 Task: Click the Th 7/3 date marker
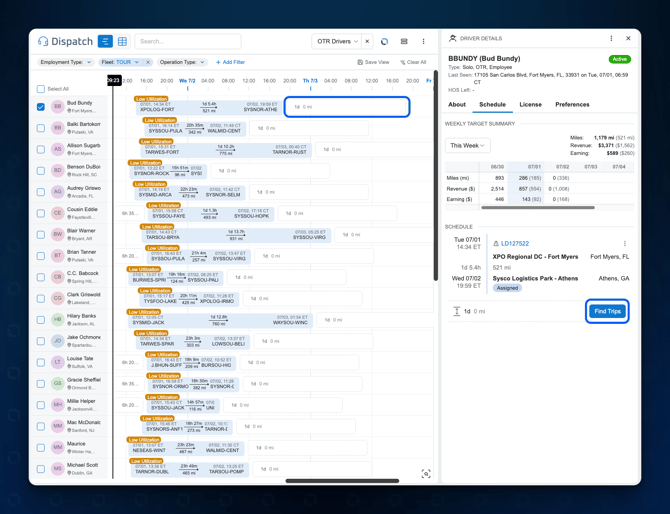[310, 80]
